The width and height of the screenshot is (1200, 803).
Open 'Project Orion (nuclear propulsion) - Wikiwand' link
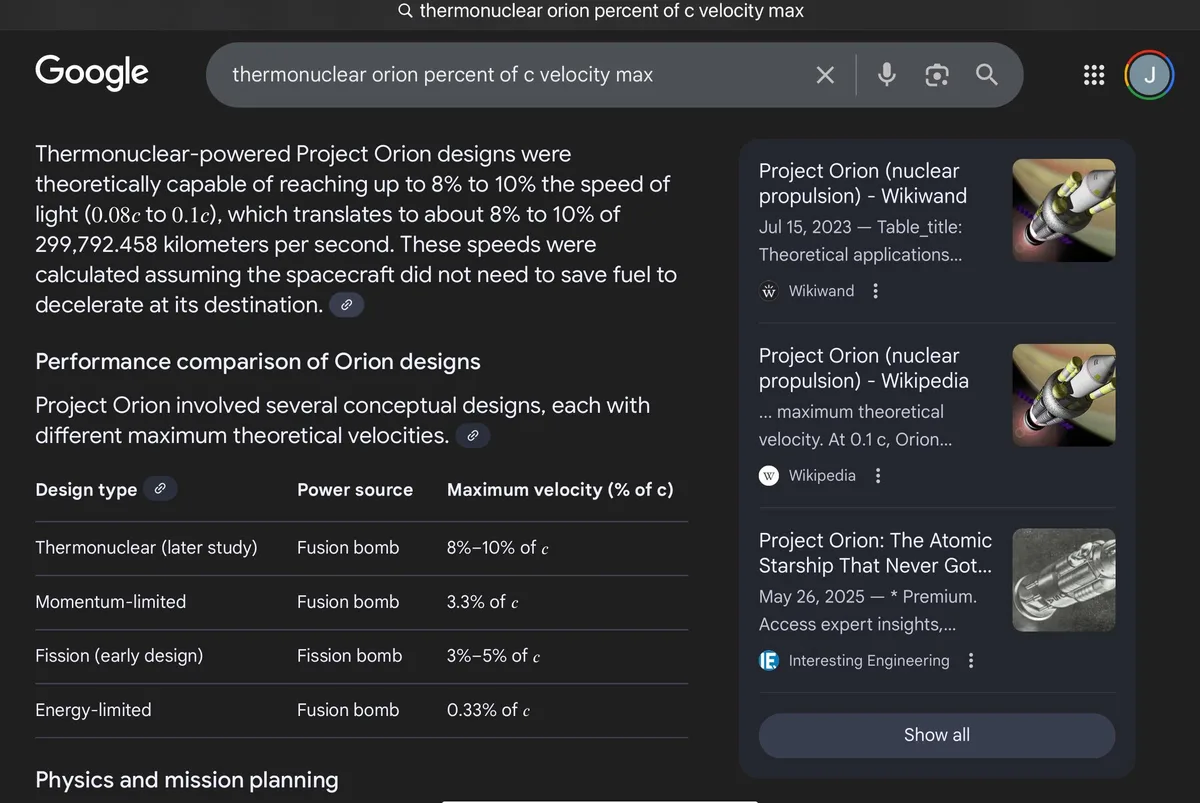863,184
